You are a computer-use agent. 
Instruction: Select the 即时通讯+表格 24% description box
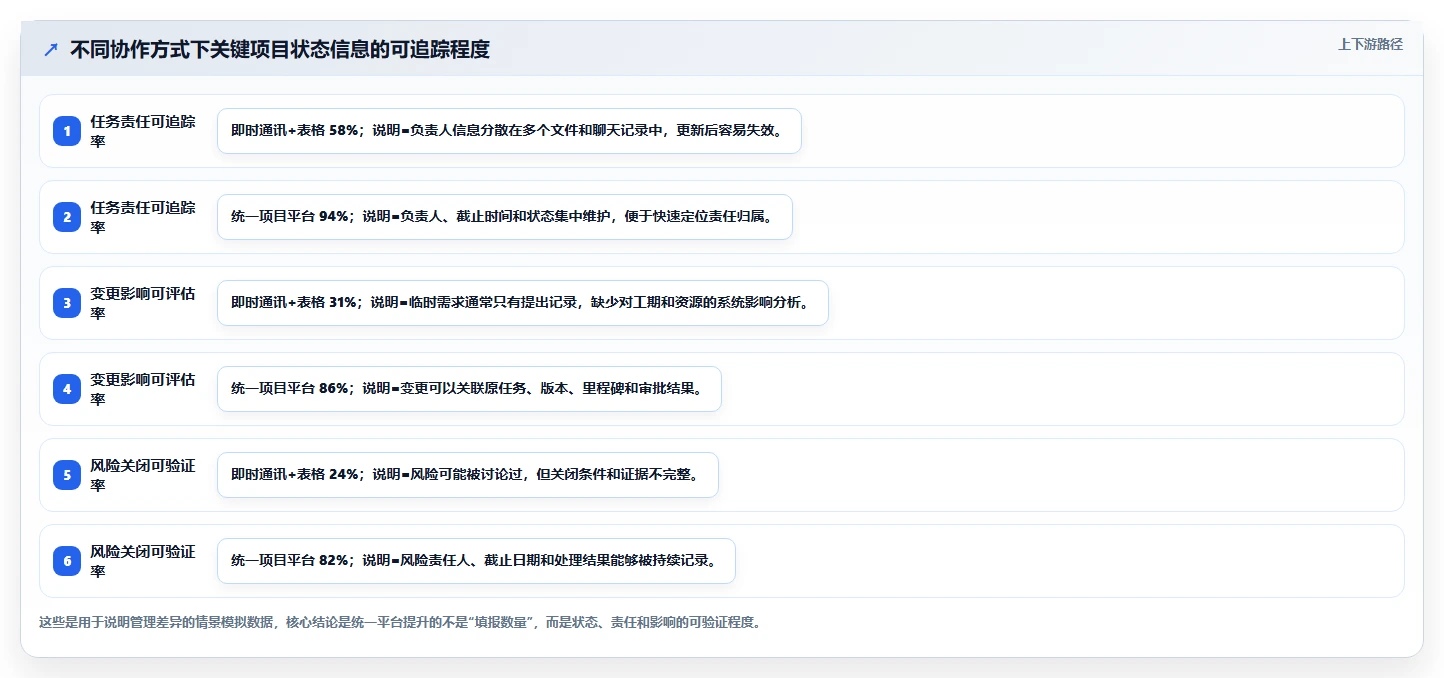click(468, 475)
